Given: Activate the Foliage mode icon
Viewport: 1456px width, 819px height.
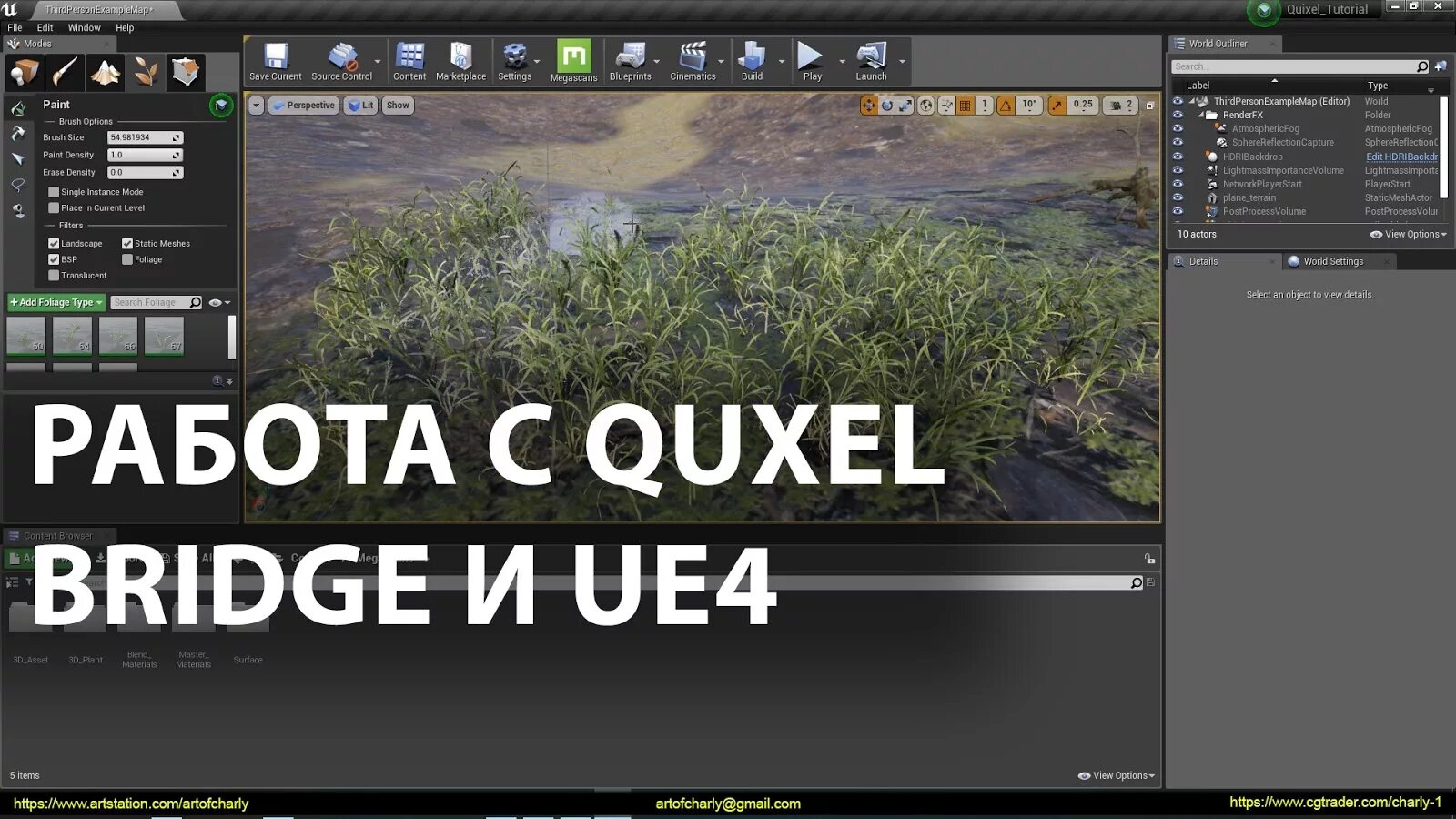Looking at the screenshot, I should click(146, 72).
